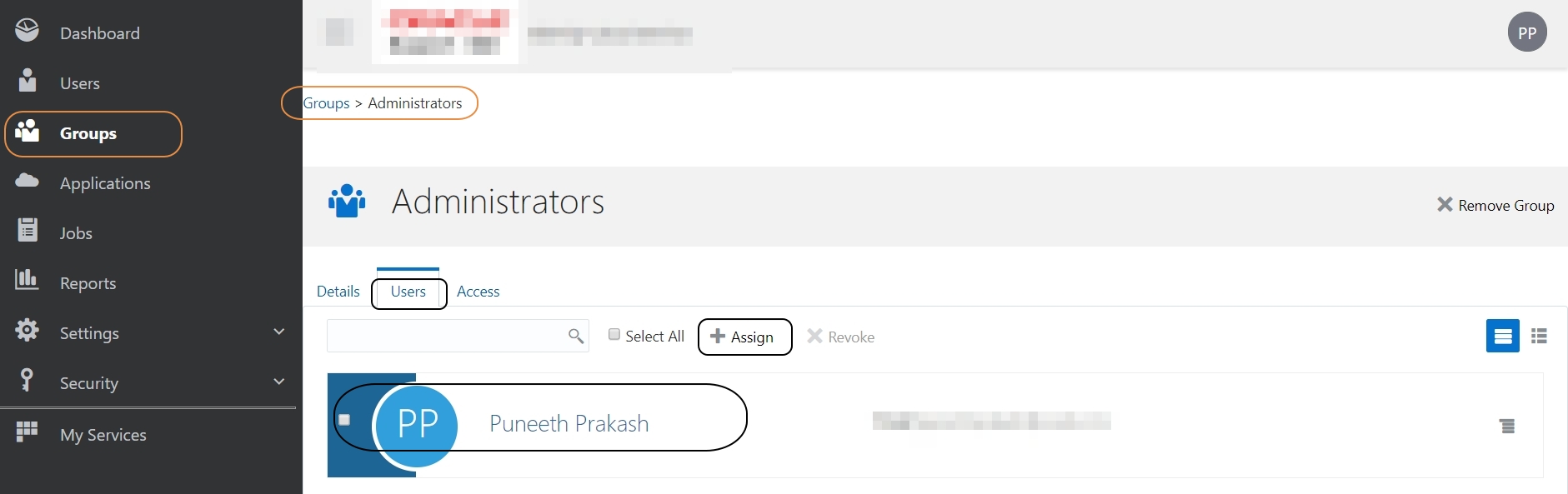
Task: Click the Assign button
Action: tap(744, 337)
